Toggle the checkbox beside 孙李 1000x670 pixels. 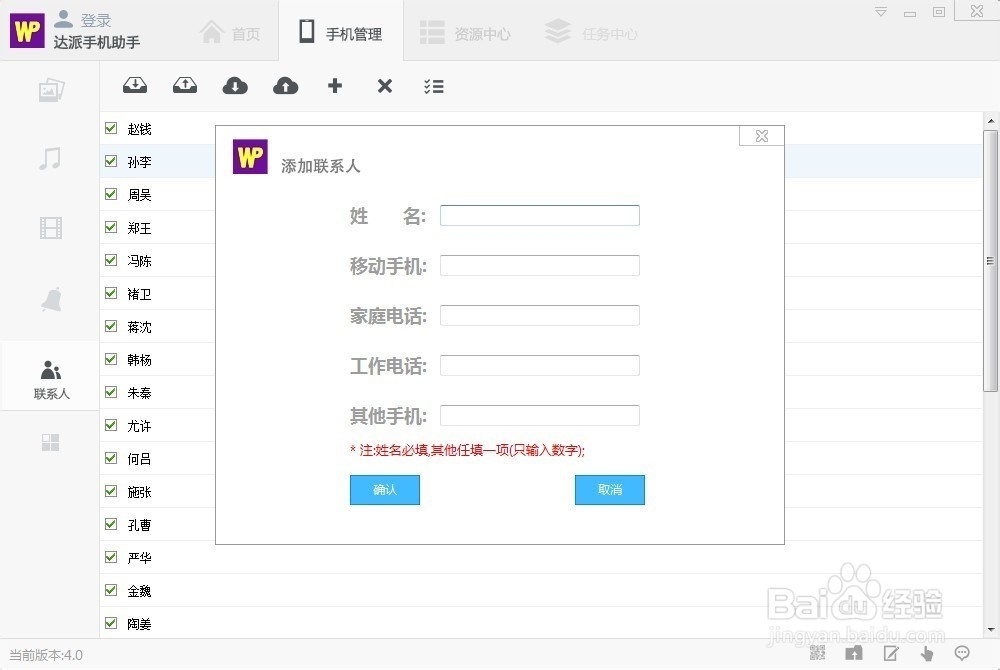(x=110, y=161)
